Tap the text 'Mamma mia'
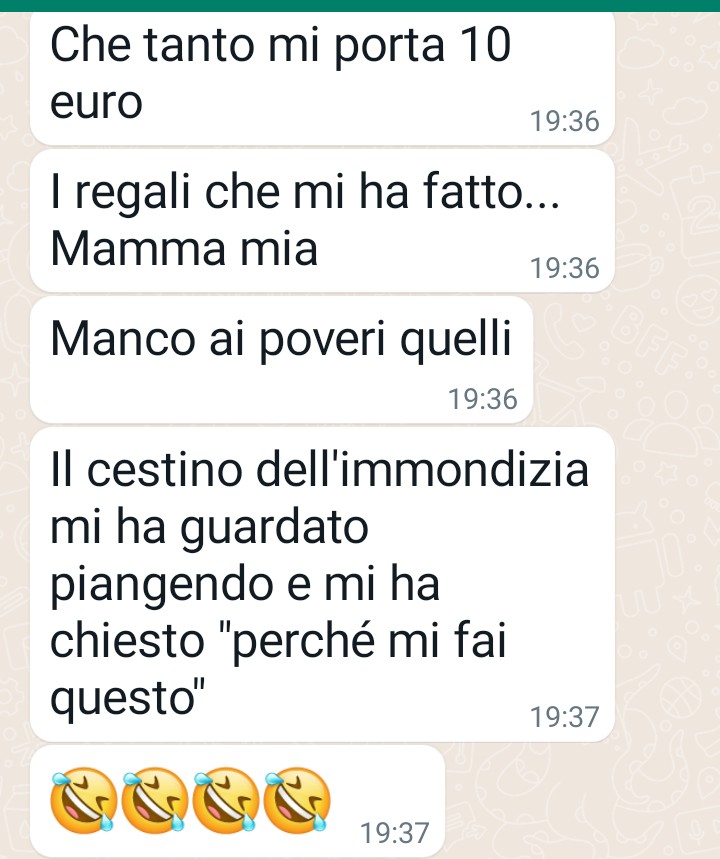Screen dimensions: 720x859 tap(184, 249)
